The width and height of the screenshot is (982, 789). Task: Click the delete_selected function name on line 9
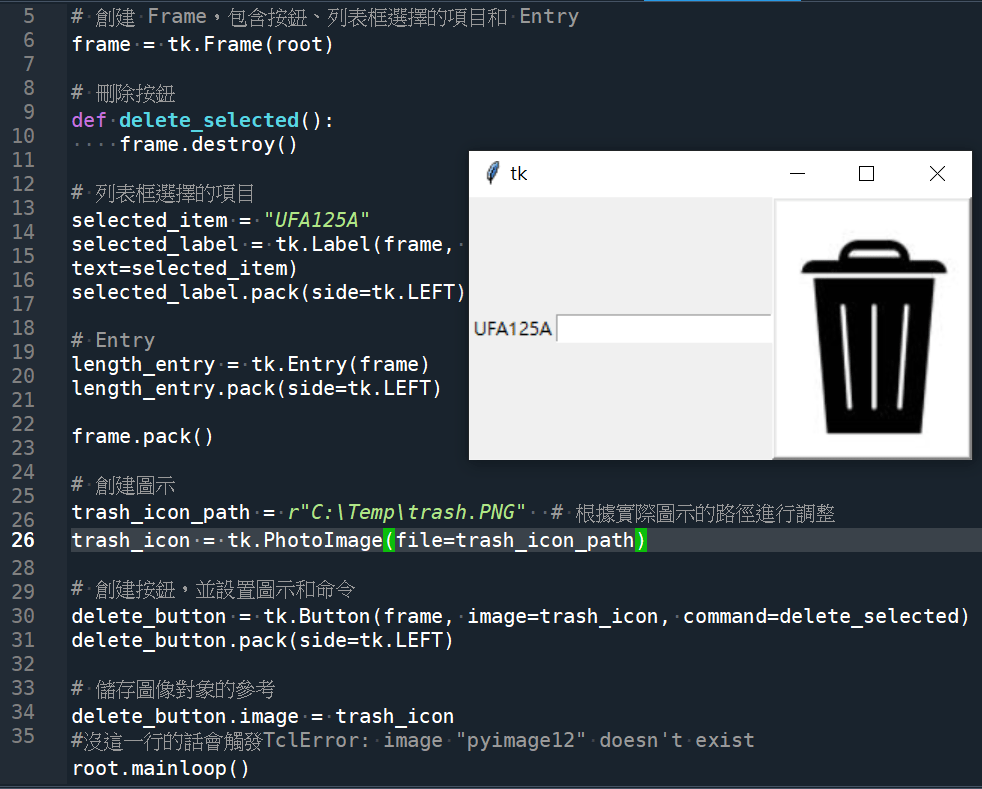(x=207, y=119)
